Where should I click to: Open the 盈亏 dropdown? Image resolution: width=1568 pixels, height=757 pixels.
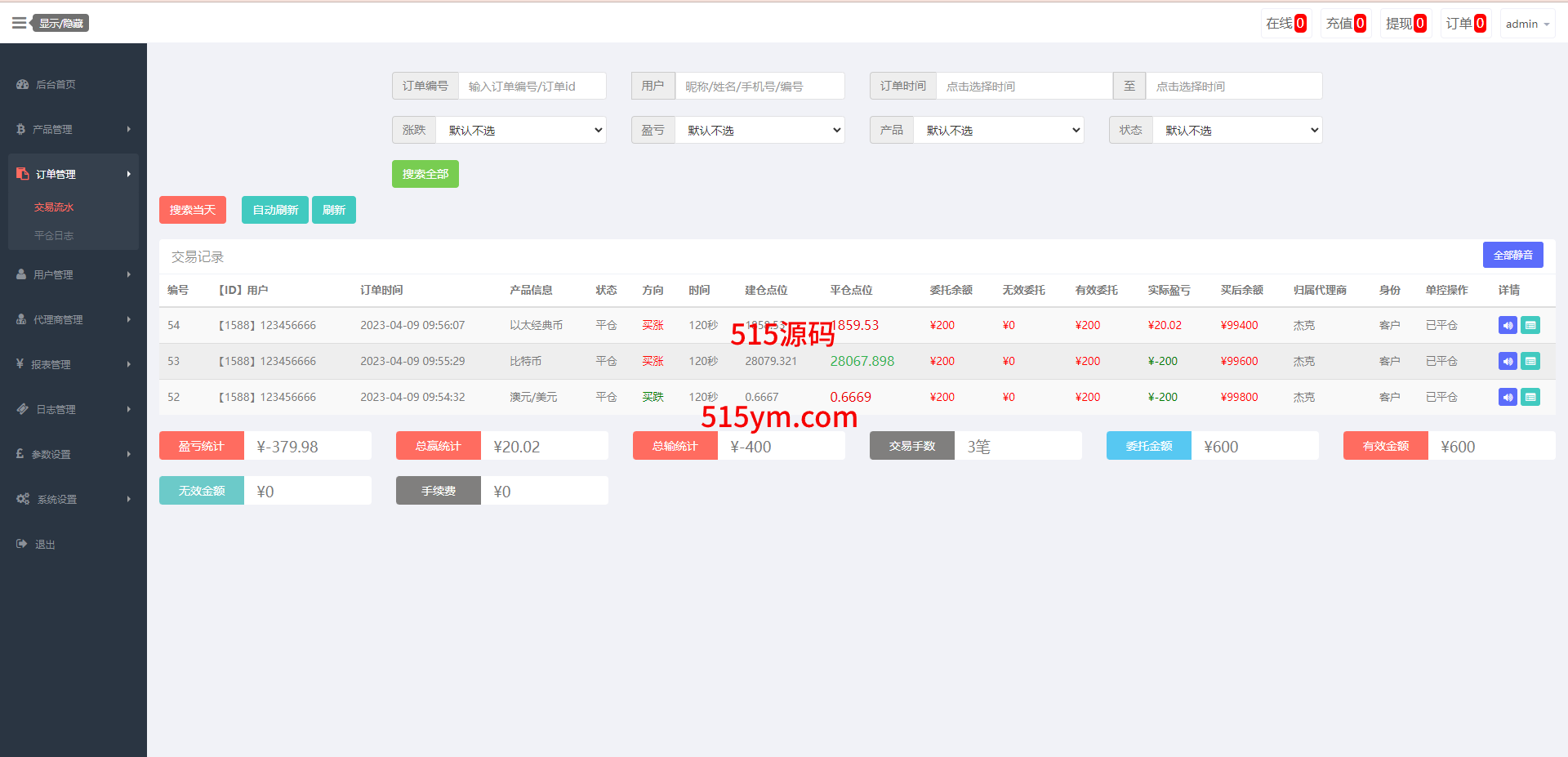(x=759, y=130)
